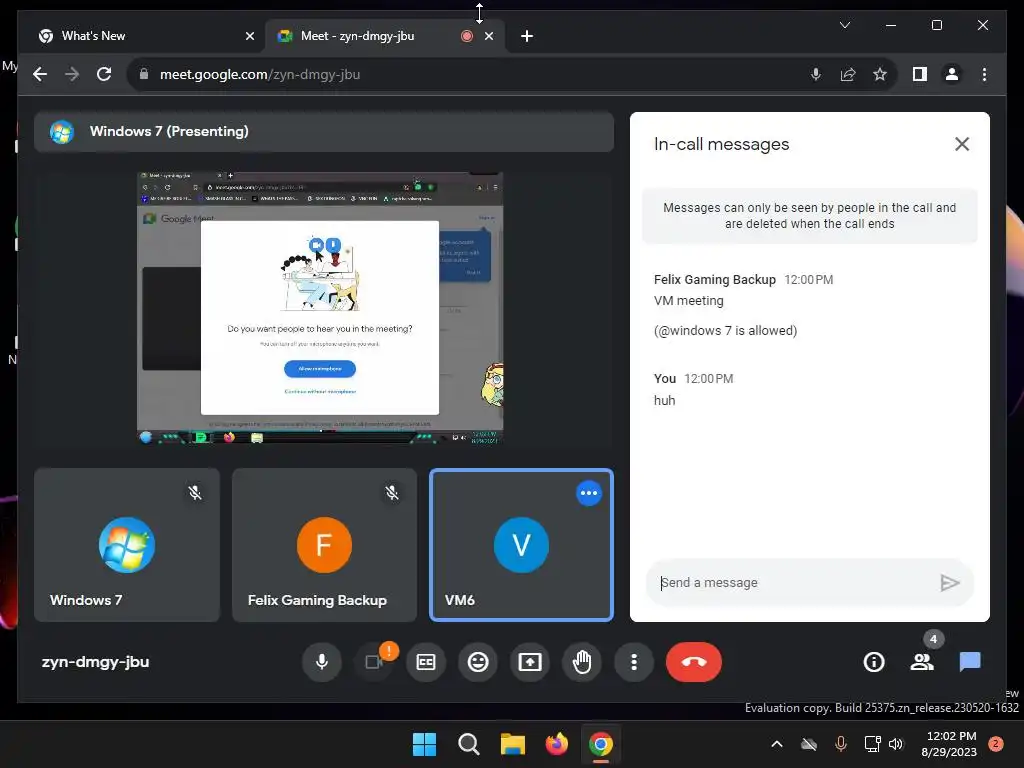Screen dimensions: 1024x768
Task: Close the In-call messages panel
Action: click(x=962, y=144)
